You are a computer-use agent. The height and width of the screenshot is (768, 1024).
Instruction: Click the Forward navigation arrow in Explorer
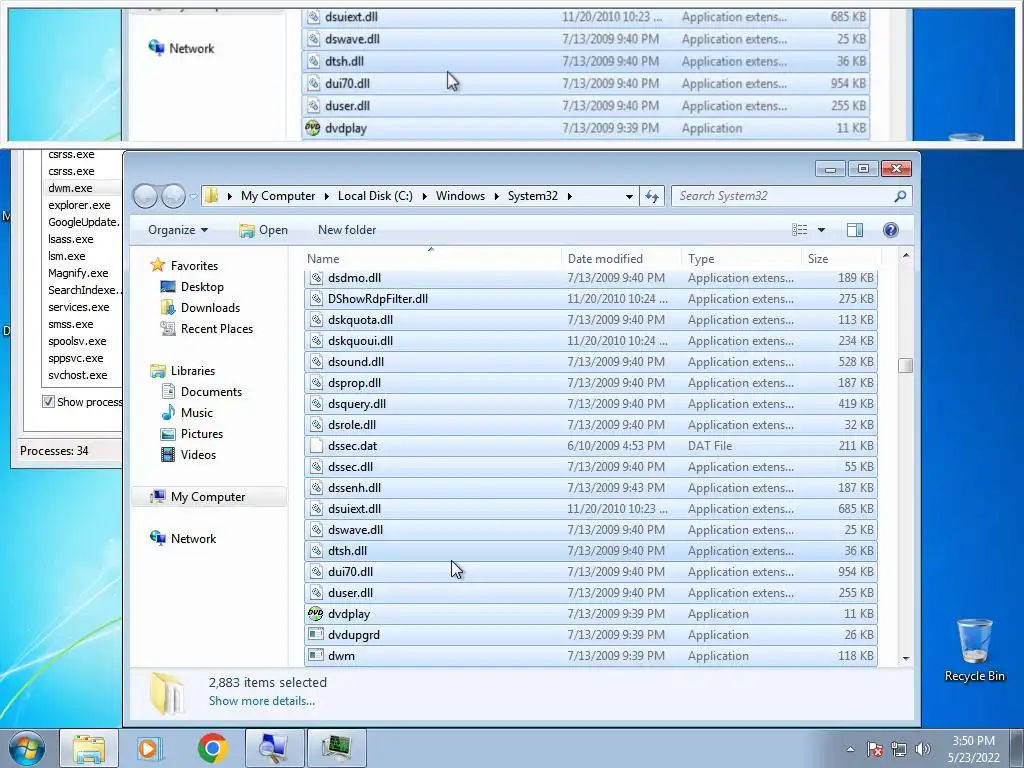(x=173, y=196)
